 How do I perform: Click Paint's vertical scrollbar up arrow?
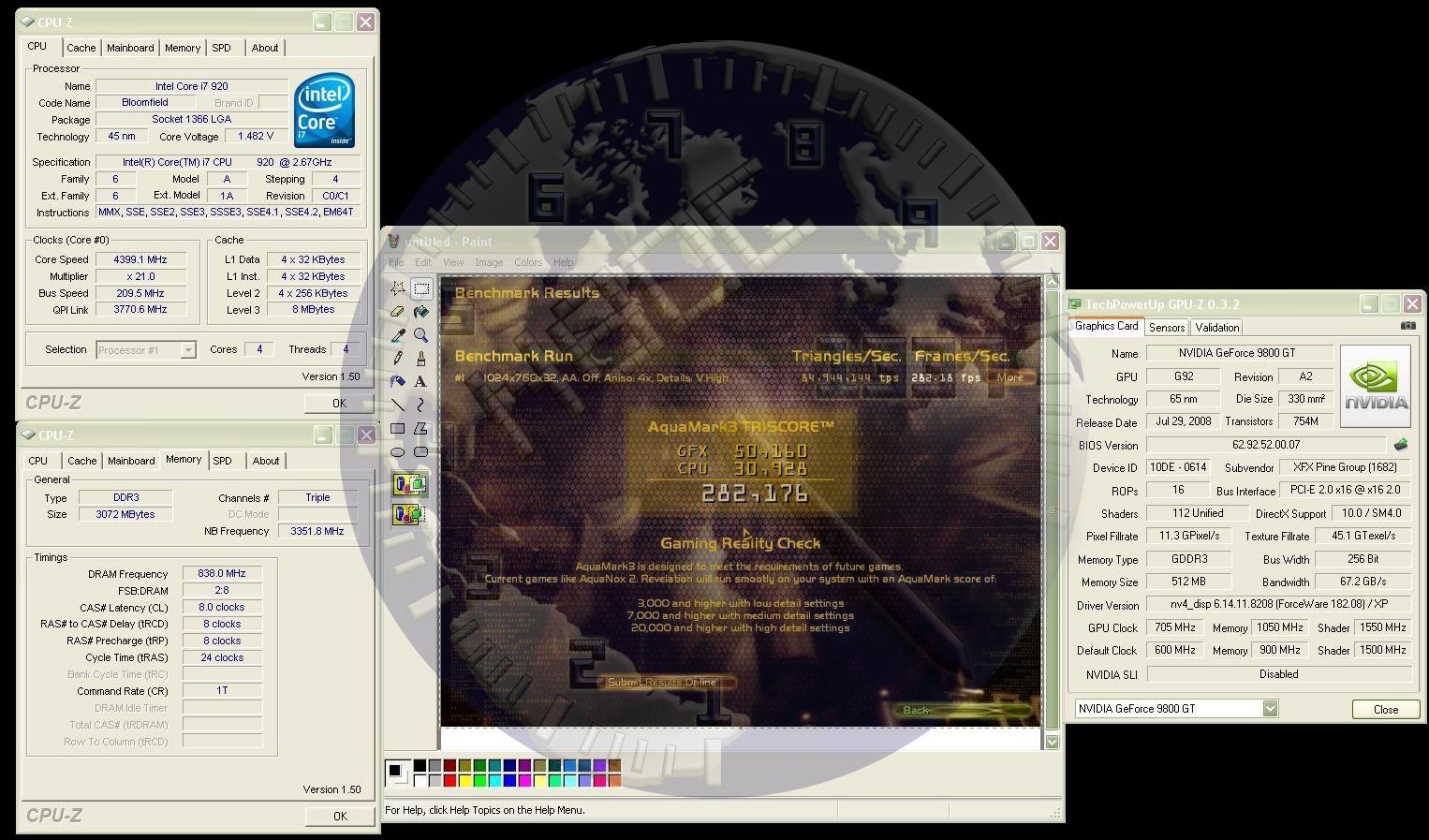1052,282
